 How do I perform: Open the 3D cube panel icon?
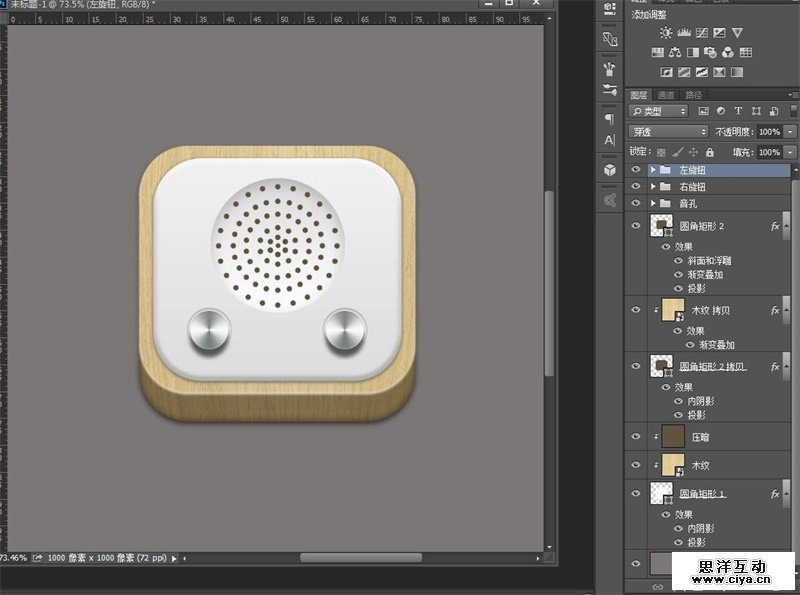pos(609,171)
